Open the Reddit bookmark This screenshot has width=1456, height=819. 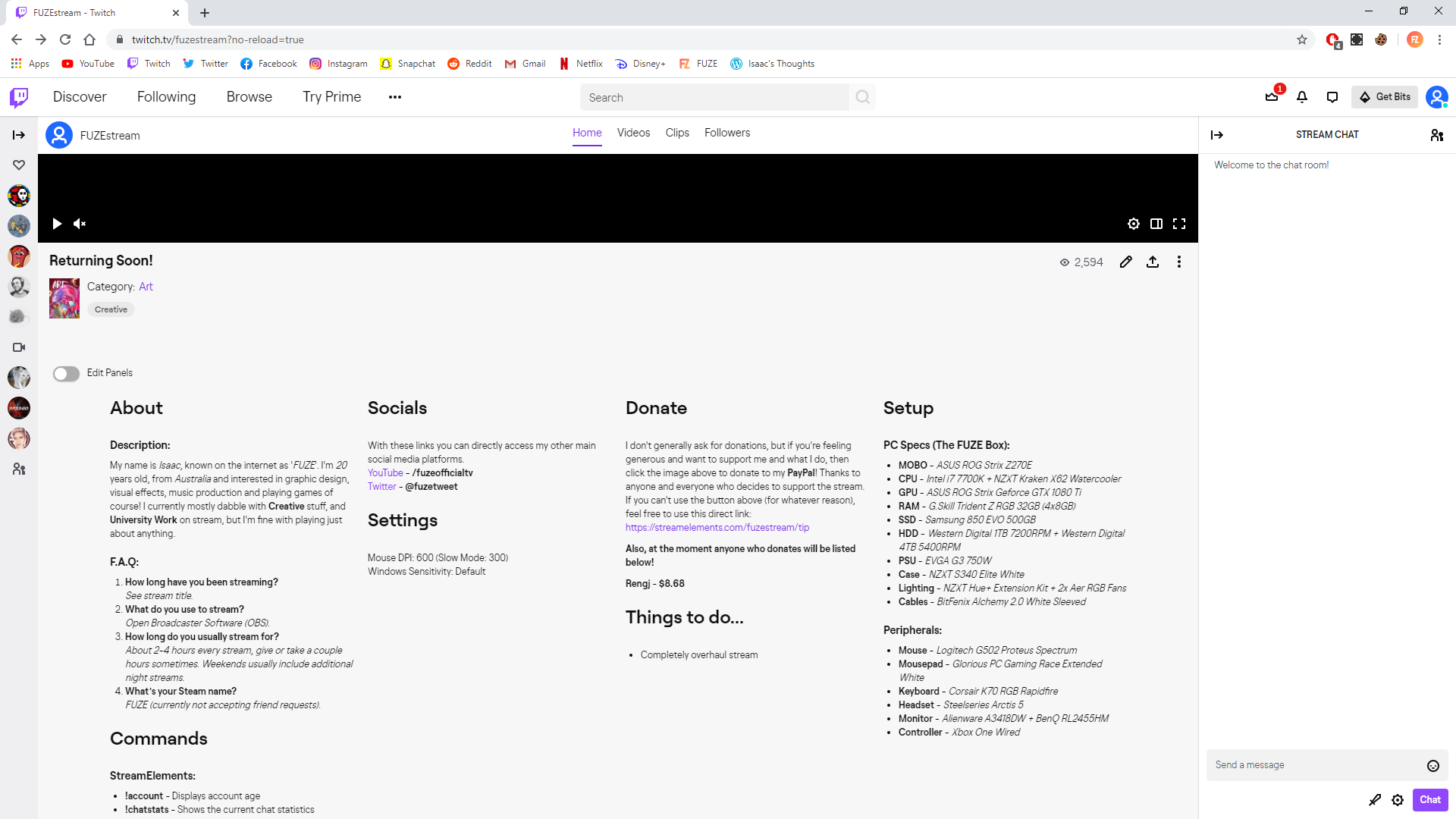click(469, 64)
